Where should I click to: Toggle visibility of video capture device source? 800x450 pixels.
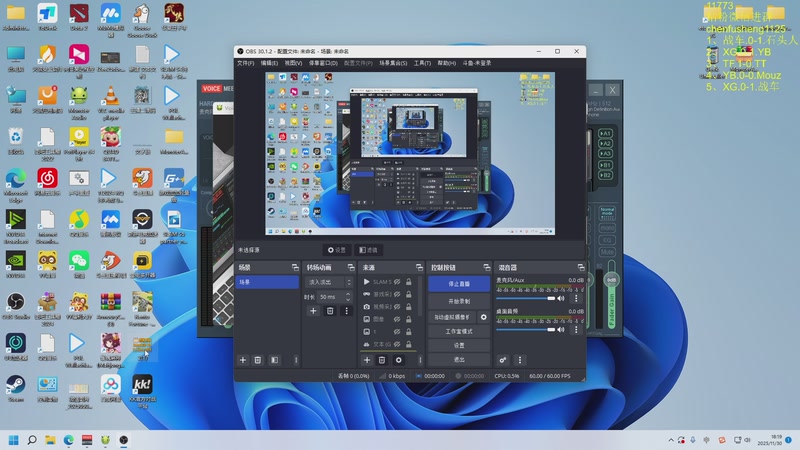click(397, 307)
